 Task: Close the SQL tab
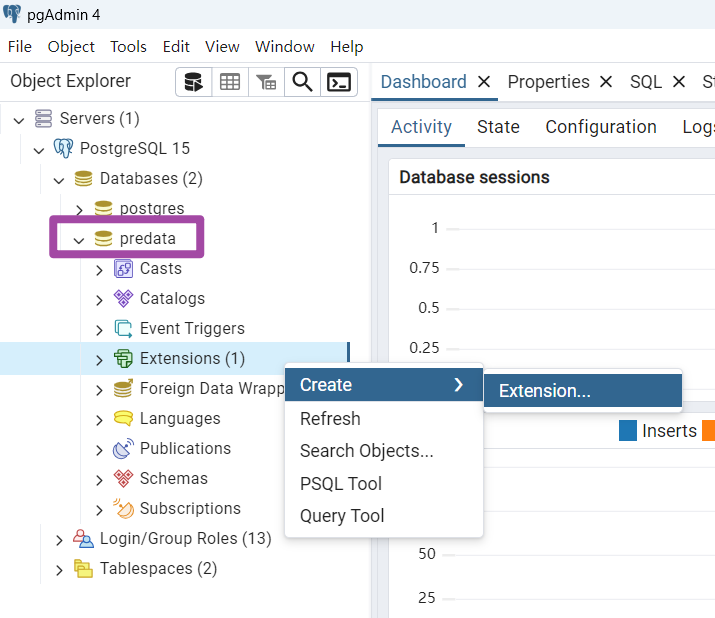tap(679, 82)
